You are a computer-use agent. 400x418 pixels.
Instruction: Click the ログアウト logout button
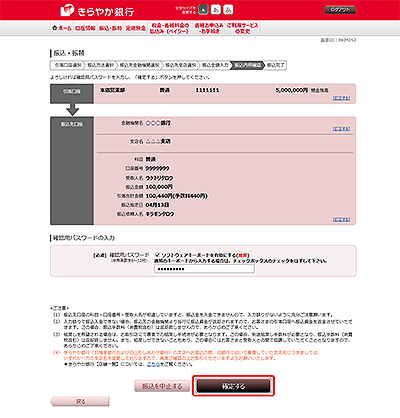(340, 10)
